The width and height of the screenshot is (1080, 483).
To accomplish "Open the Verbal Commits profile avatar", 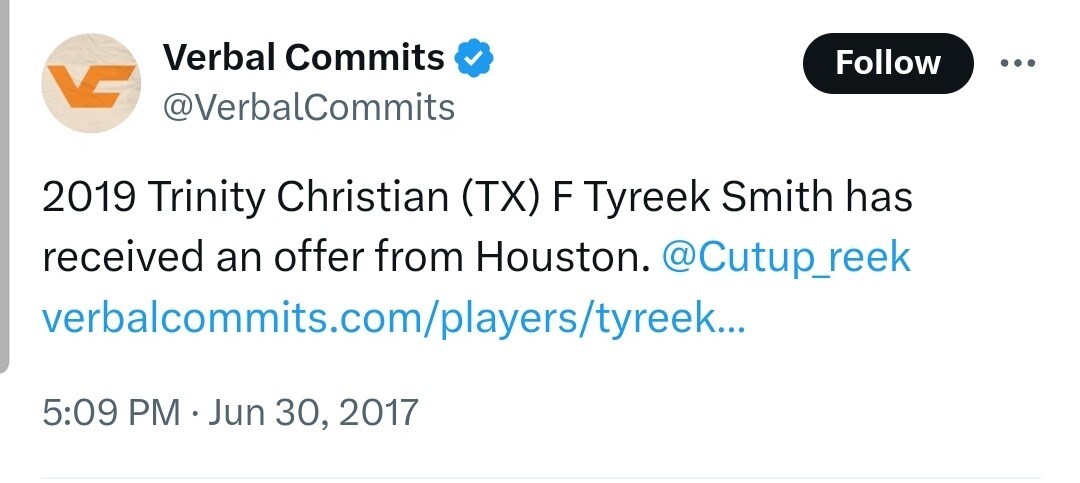I will click(x=91, y=83).
